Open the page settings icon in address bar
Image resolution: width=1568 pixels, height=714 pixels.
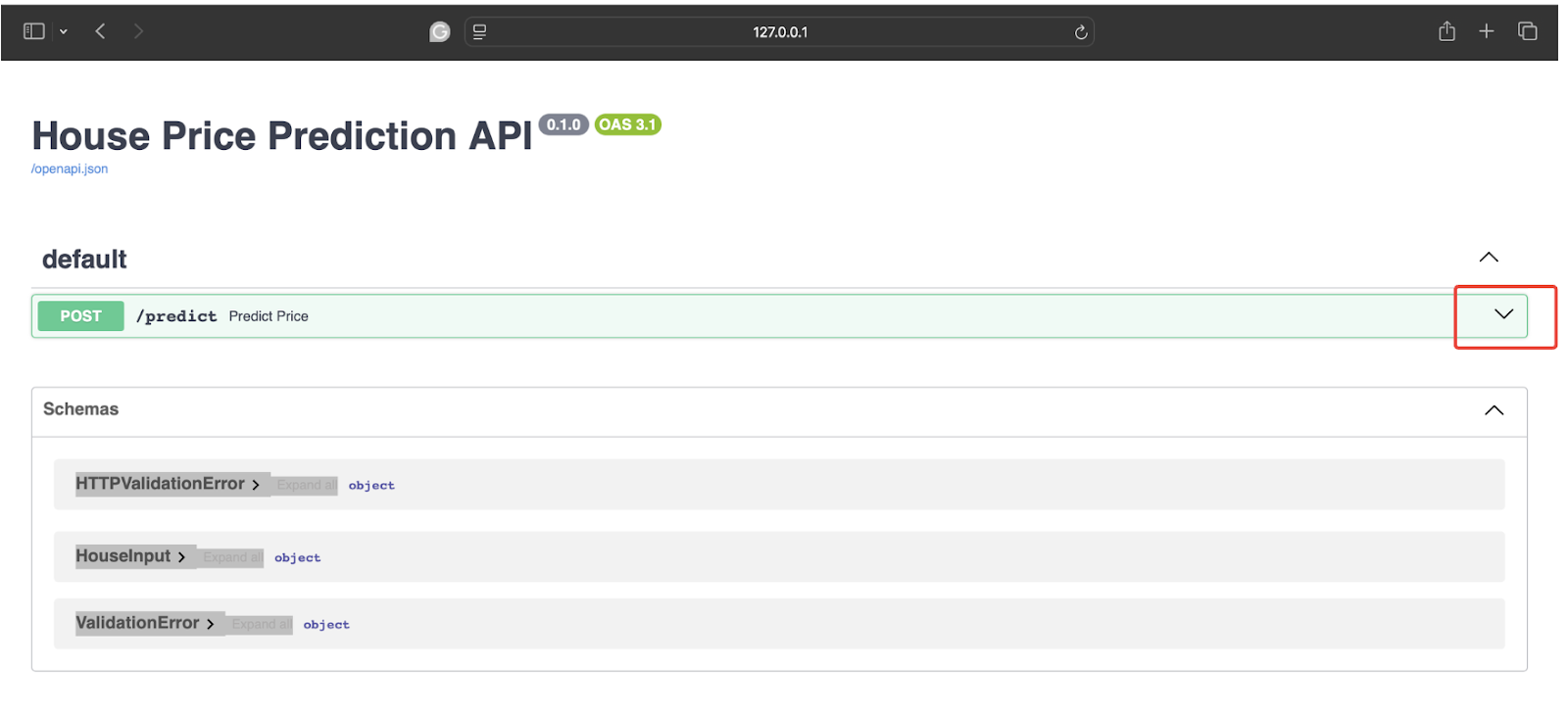479,32
